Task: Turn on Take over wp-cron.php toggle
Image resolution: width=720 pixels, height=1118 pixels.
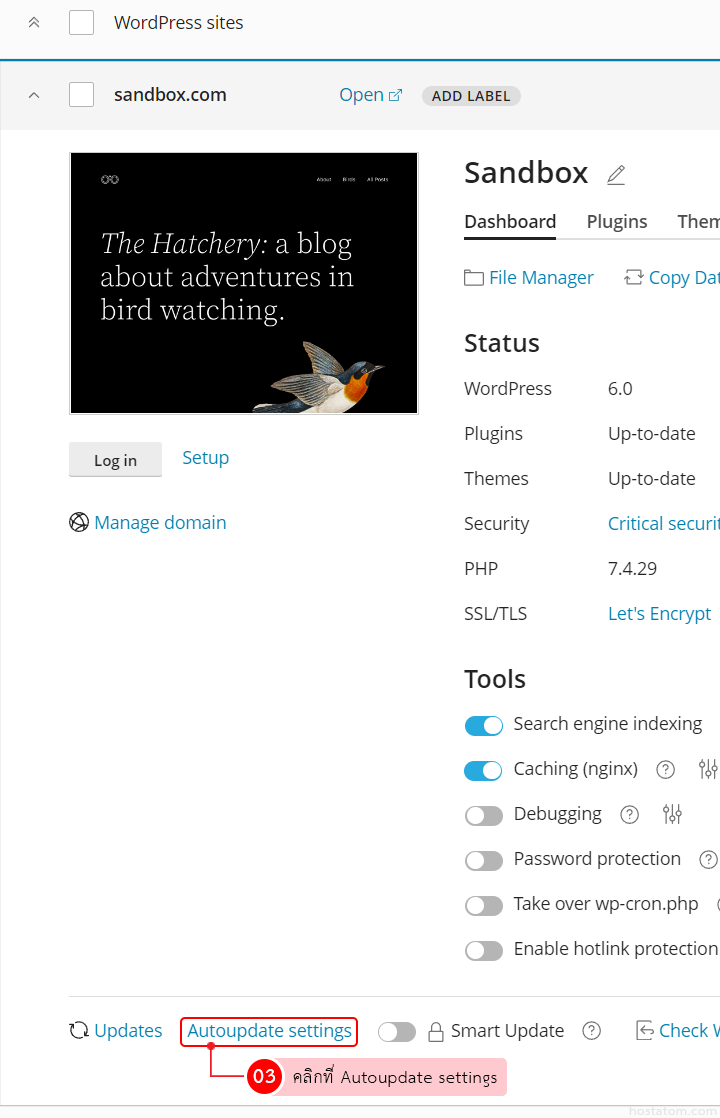Action: [x=484, y=905]
